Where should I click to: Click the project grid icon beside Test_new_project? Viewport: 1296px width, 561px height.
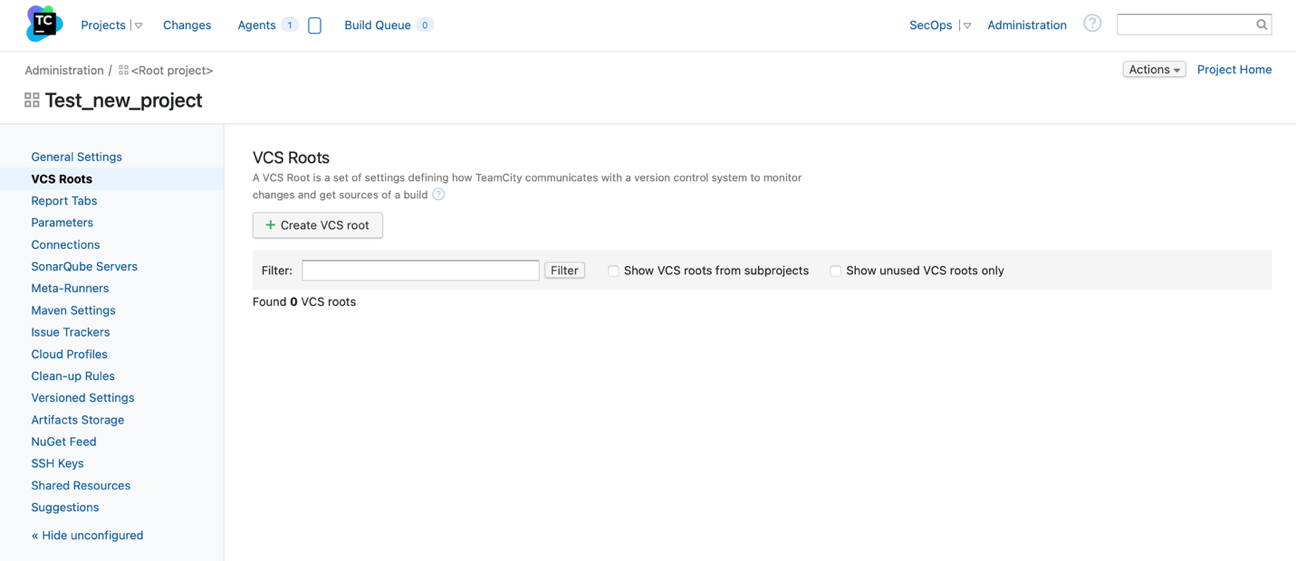tap(32, 100)
